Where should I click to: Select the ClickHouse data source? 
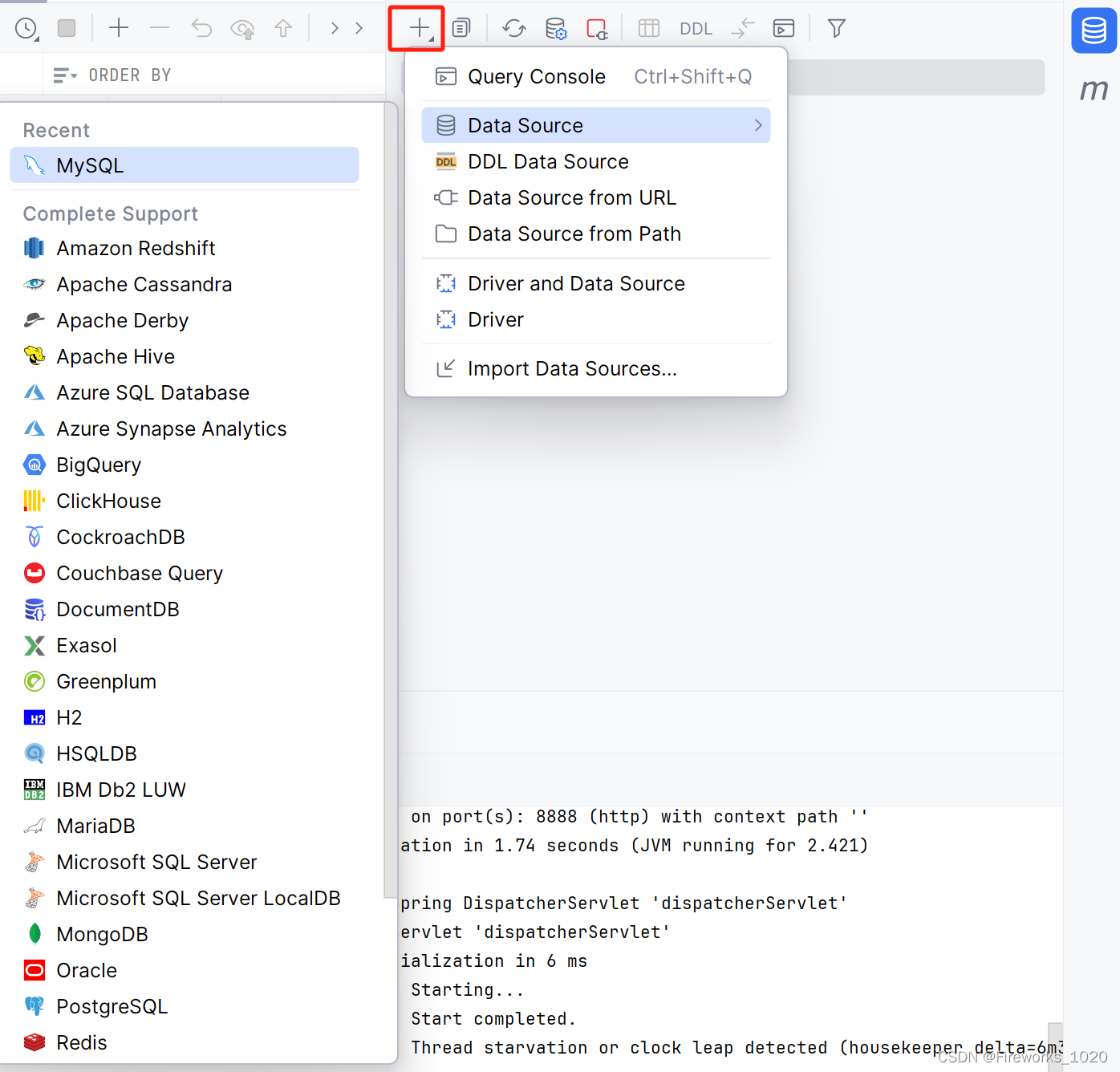point(185,501)
